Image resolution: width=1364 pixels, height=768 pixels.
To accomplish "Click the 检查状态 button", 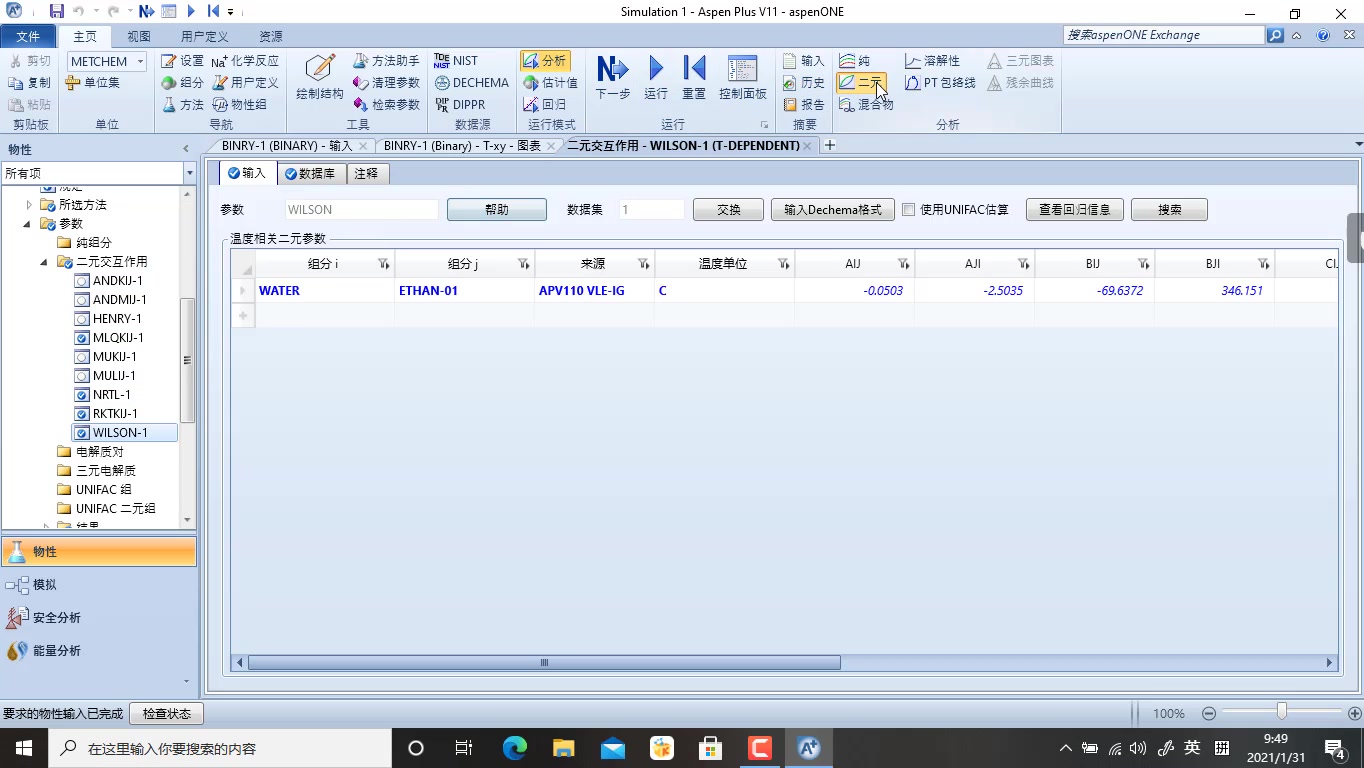I will tap(166, 713).
